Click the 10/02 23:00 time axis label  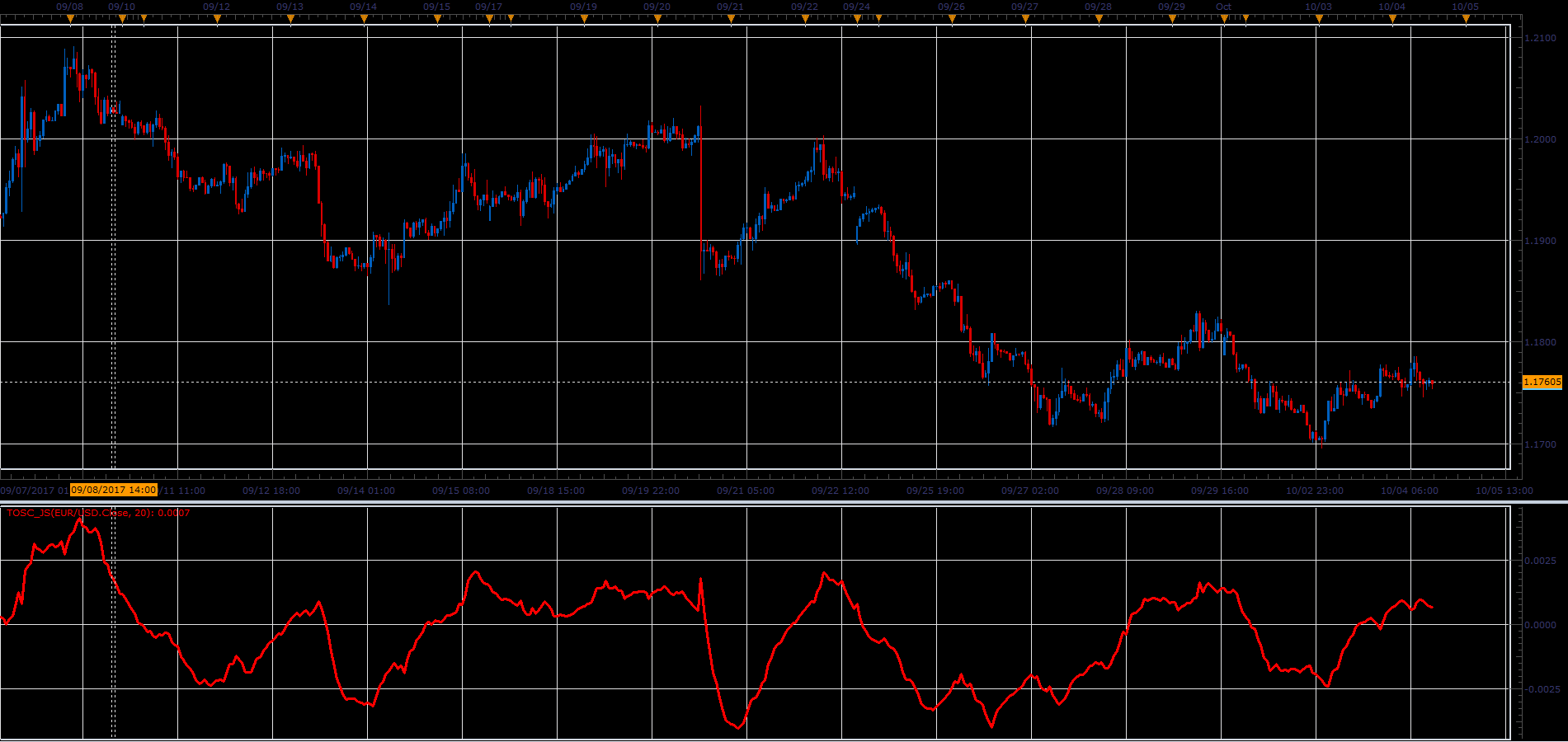click(1315, 491)
